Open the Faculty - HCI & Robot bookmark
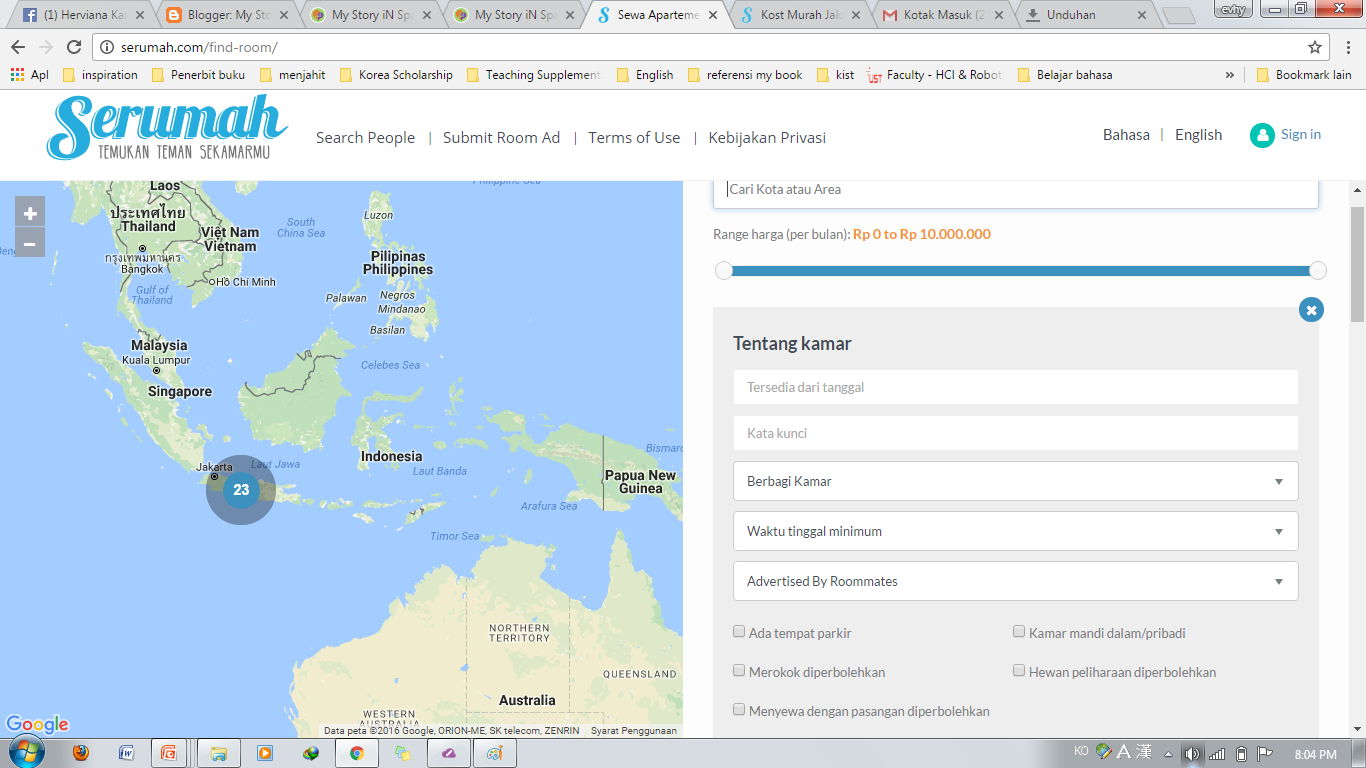 click(x=935, y=75)
